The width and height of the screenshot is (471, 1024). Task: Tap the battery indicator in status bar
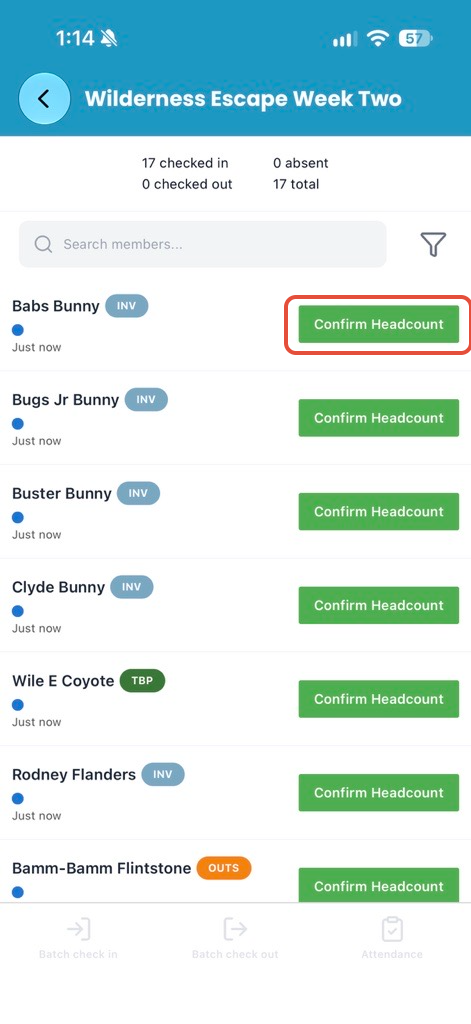click(x=415, y=39)
